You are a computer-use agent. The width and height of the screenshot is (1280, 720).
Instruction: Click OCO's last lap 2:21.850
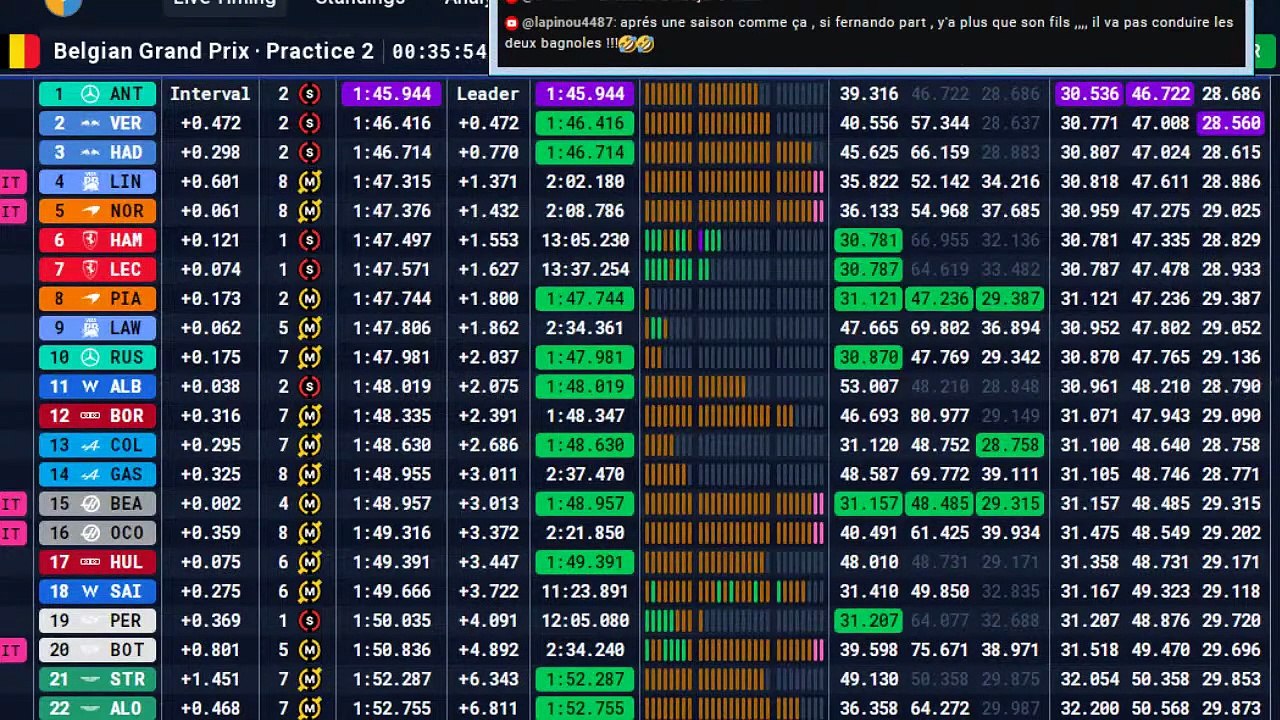click(585, 533)
